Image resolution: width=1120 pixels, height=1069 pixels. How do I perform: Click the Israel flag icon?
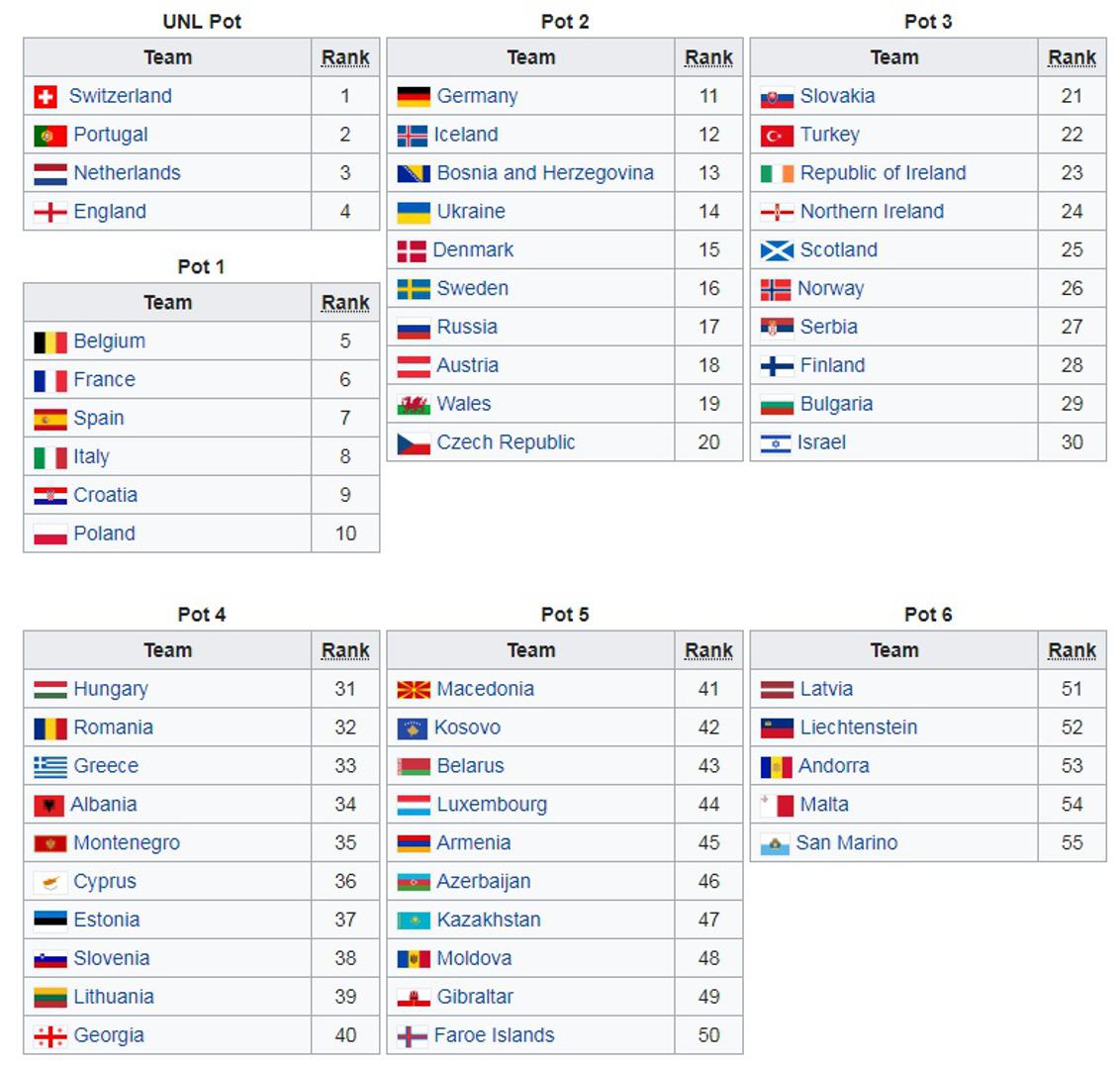[x=776, y=443]
